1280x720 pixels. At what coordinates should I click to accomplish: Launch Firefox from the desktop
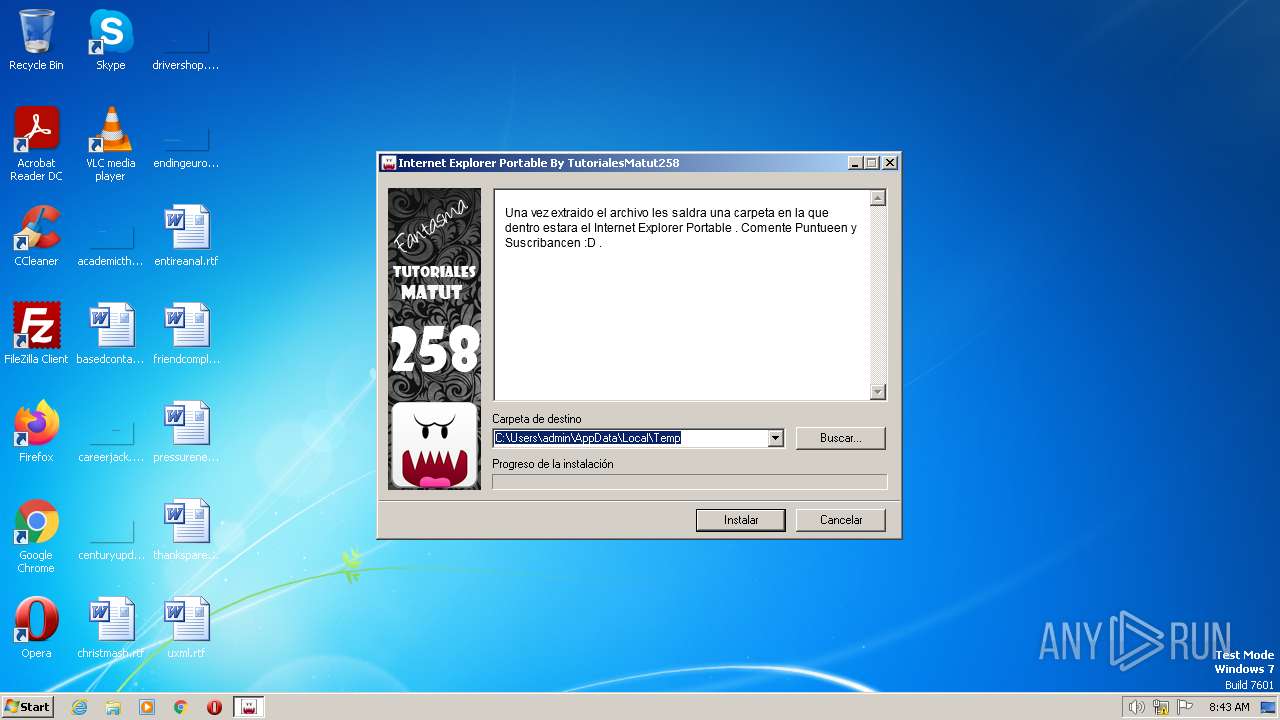click(x=36, y=432)
